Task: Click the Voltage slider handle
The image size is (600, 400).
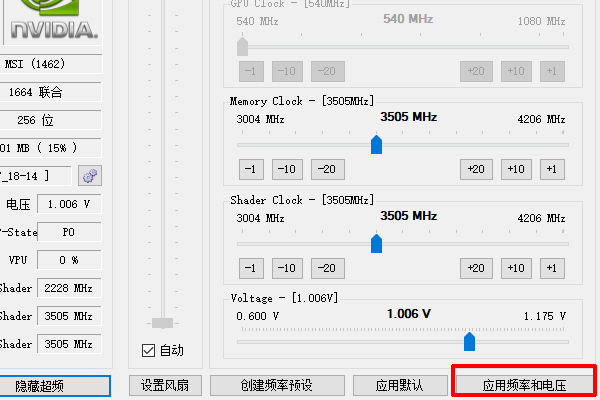Action: click(469, 342)
